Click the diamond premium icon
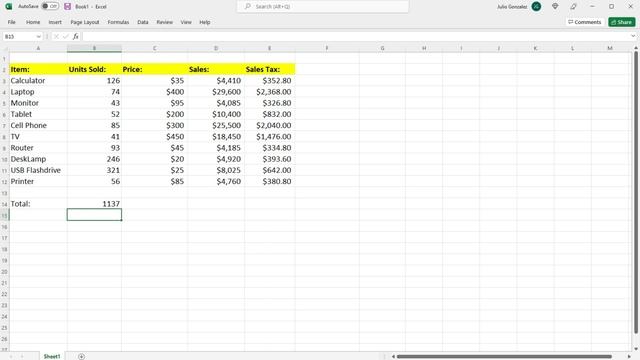The height and width of the screenshot is (360, 640). 555,7
